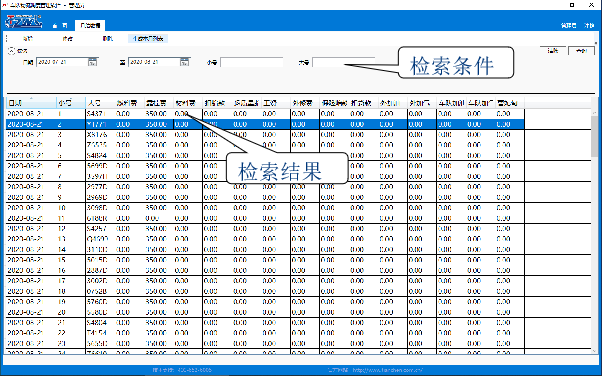
Task: Select table row with serial number 1
Action: [x=265, y=114]
